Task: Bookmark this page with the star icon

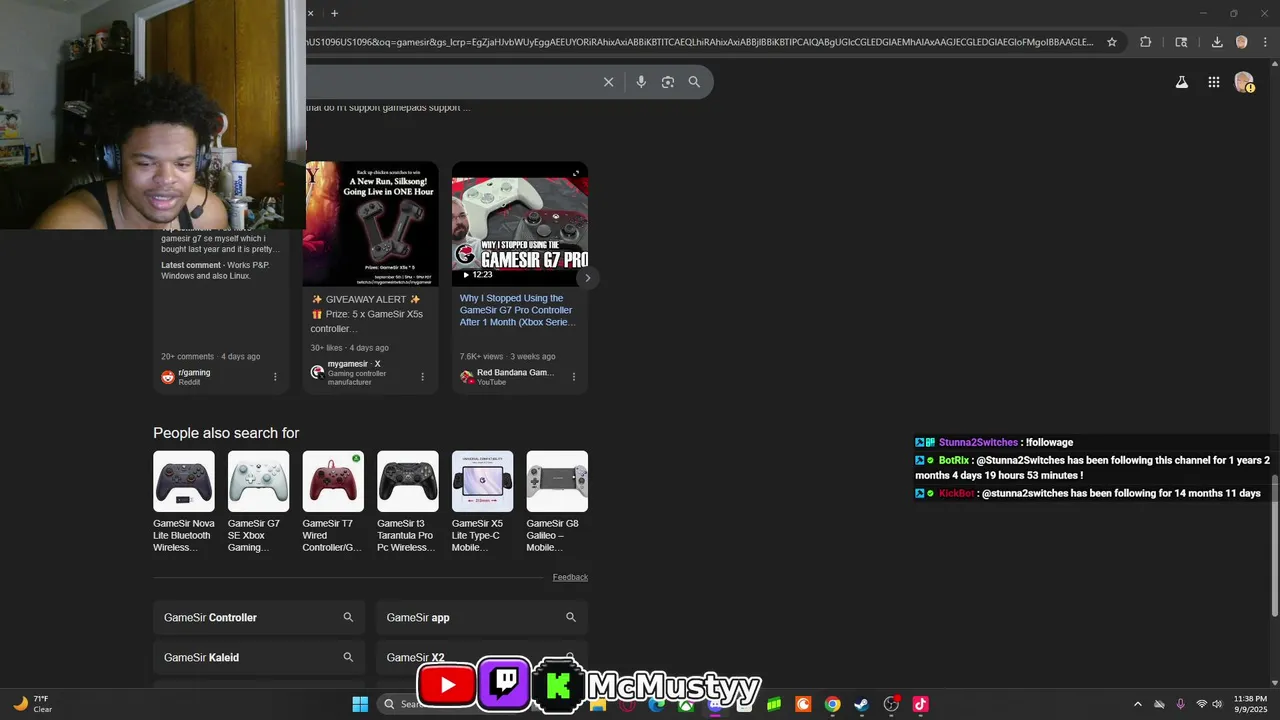Action: click(1112, 42)
